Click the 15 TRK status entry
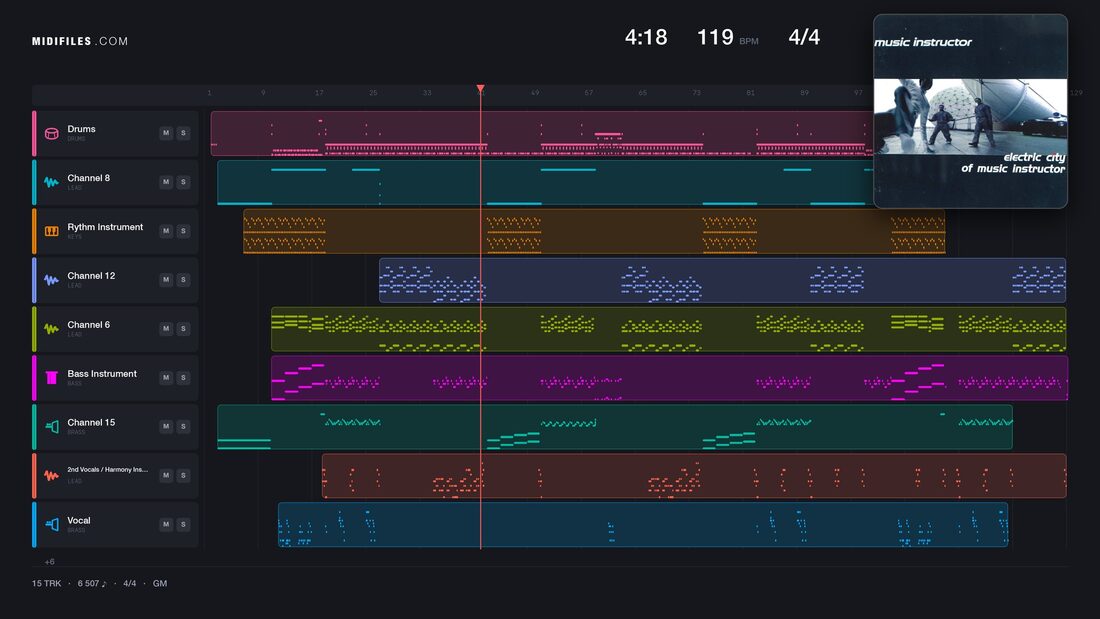Viewport: 1100px width, 619px height. 46,583
